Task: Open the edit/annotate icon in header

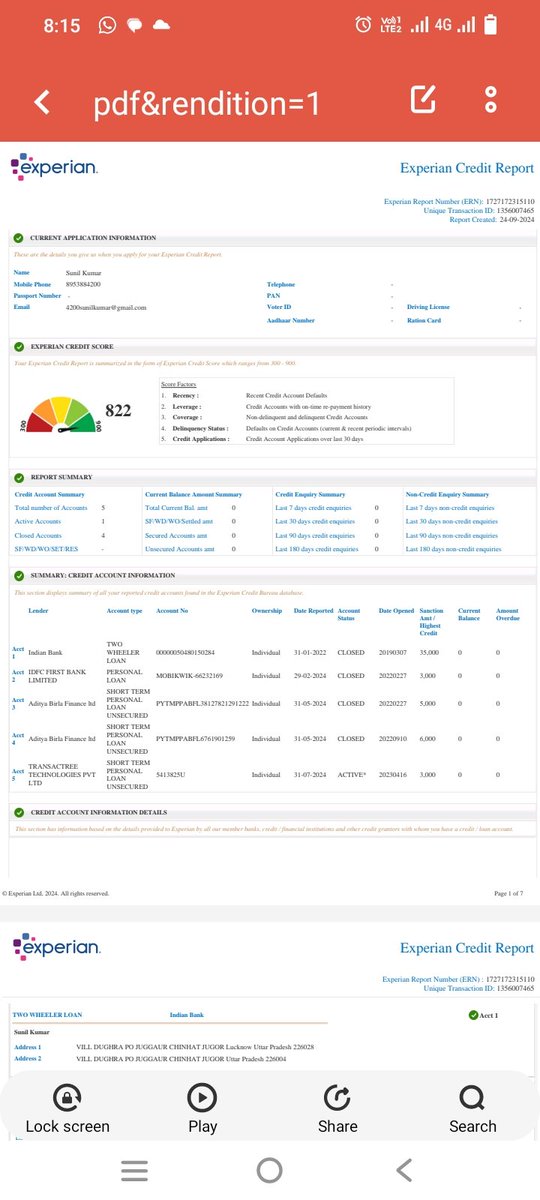Action: click(x=423, y=99)
